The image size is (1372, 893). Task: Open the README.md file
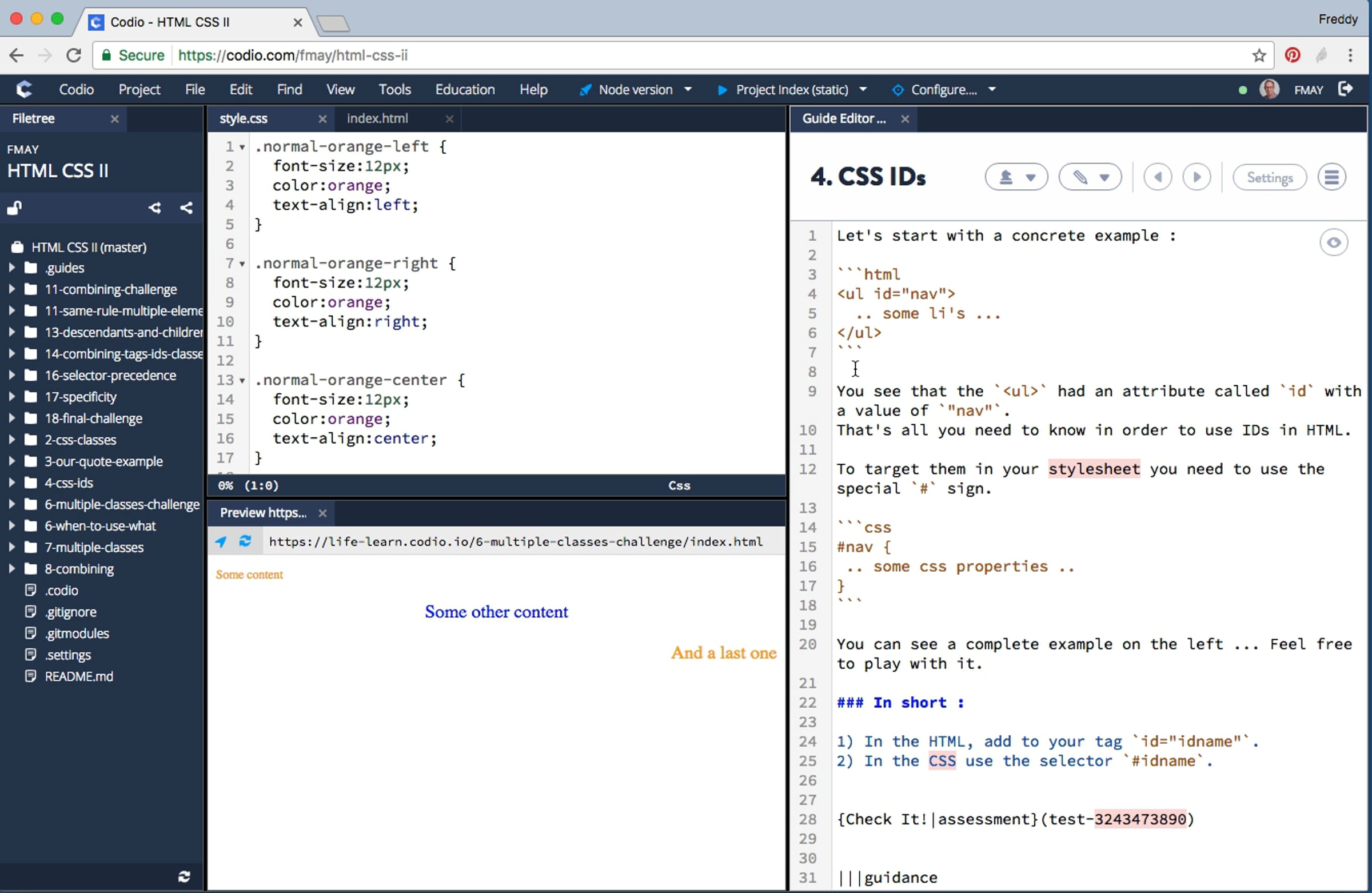coord(78,676)
